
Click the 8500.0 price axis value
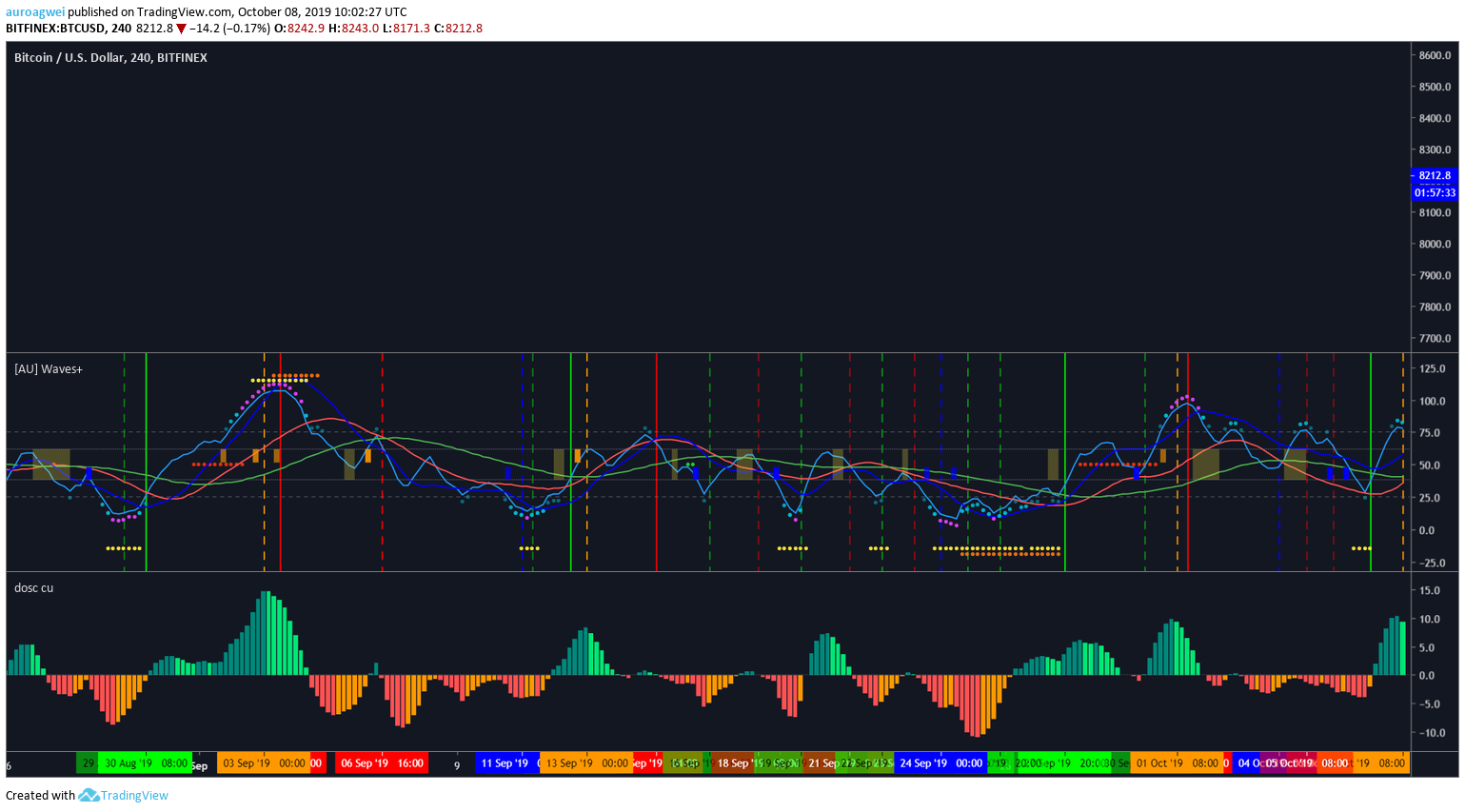[1435, 88]
